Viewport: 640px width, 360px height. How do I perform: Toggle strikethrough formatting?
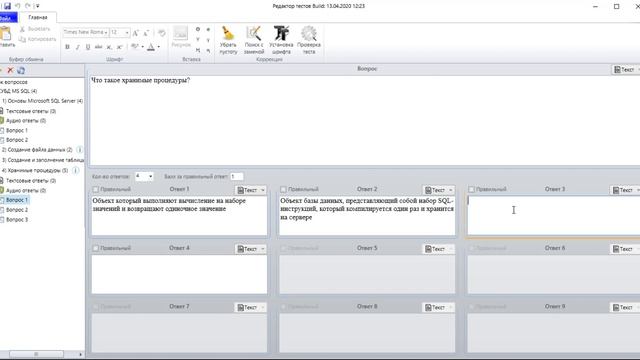click(x=98, y=47)
